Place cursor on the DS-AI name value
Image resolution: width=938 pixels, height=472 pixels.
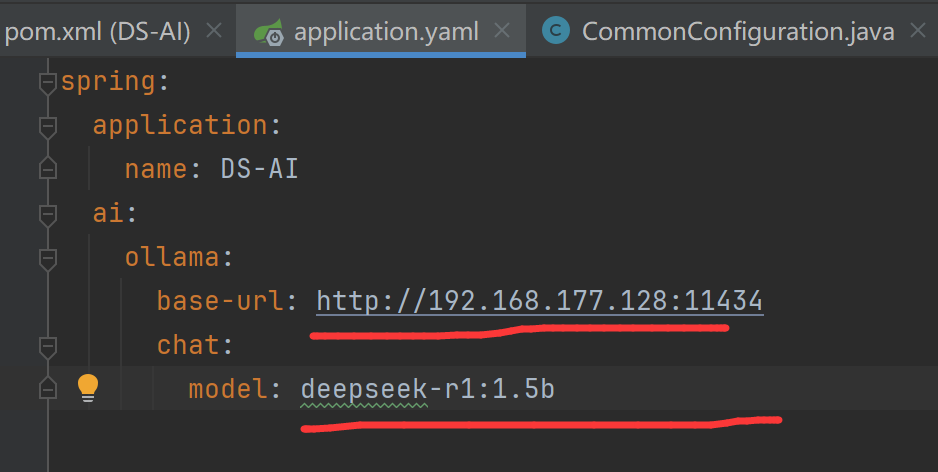pyautogui.click(x=259, y=169)
